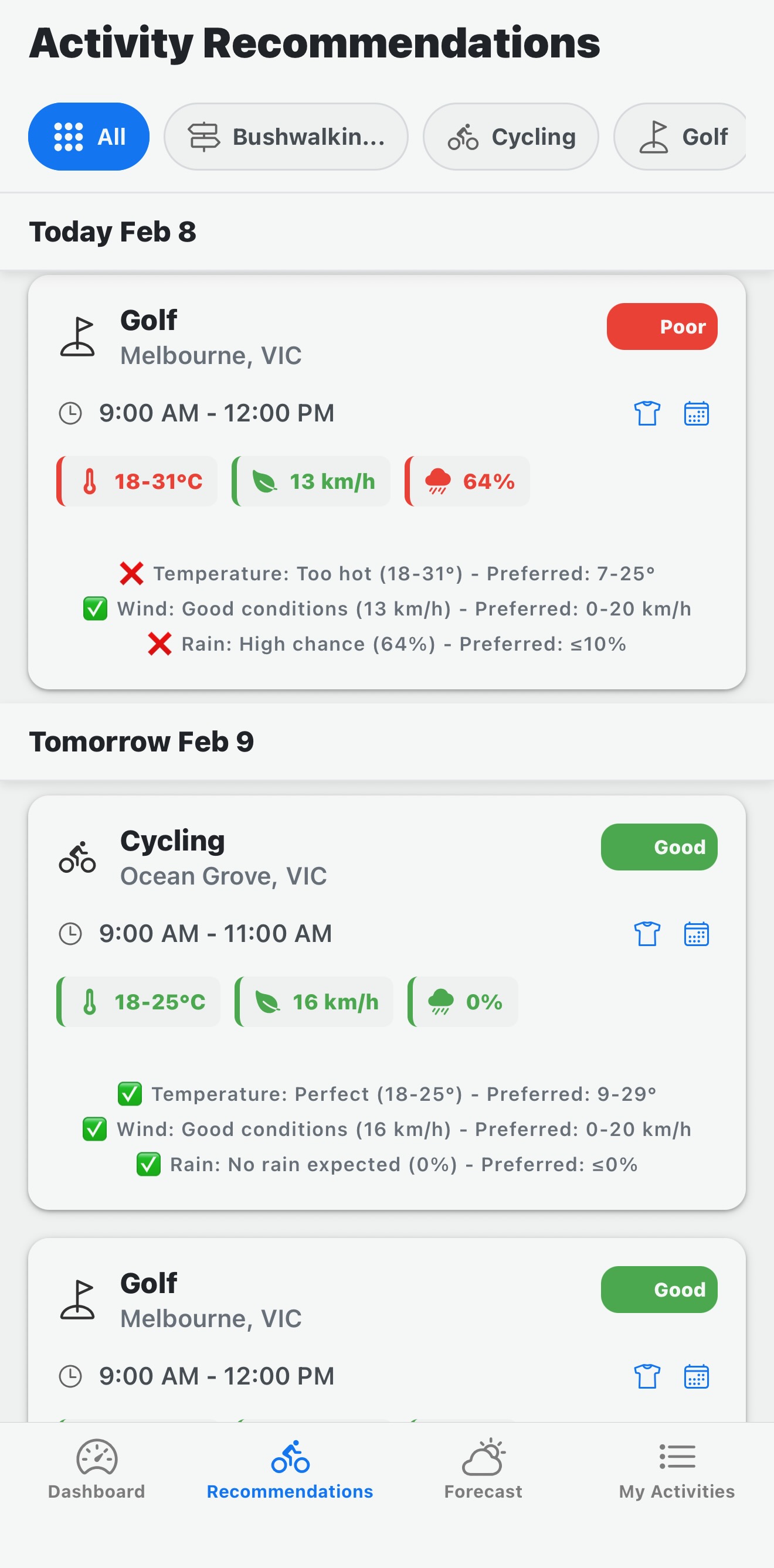774x1568 pixels.
Task: Click the clothing suggestion icon on today's Golf card
Action: (647, 413)
